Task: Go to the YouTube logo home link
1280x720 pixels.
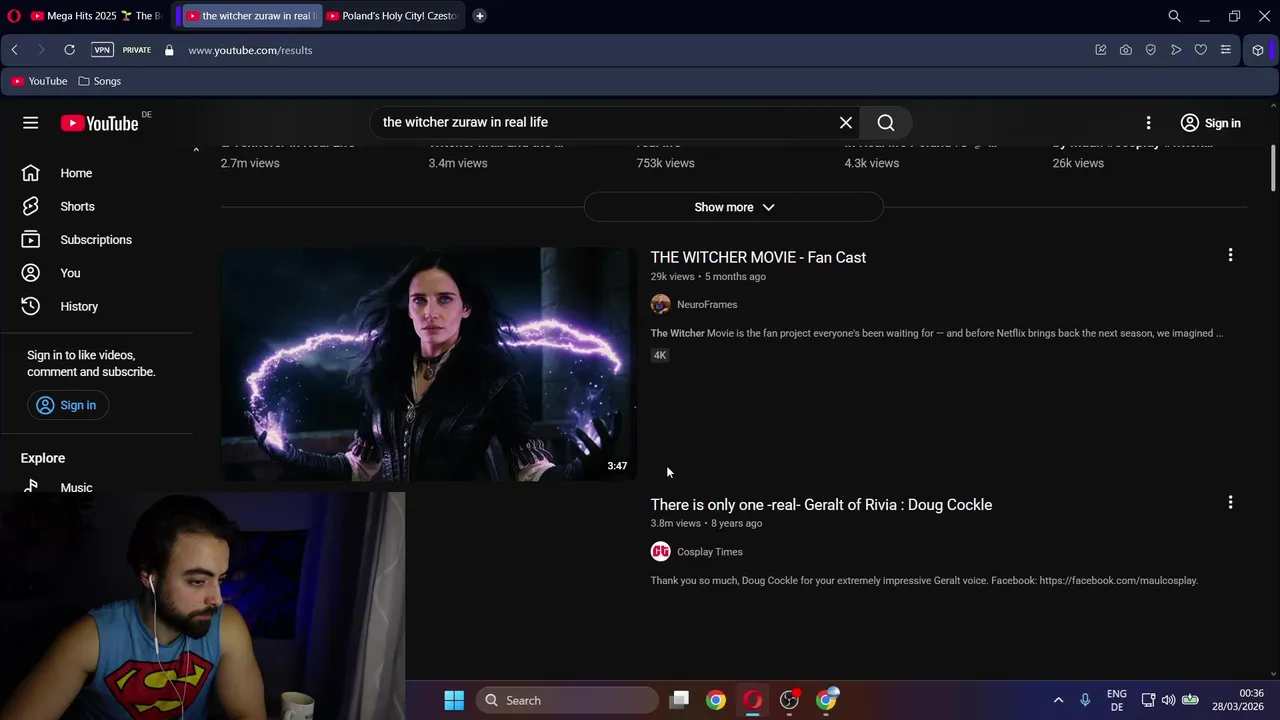Action: click(x=99, y=123)
